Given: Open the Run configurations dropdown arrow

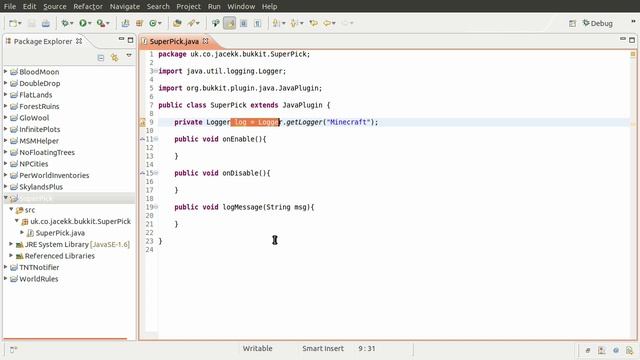Looking at the screenshot, I should coord(89,23).
